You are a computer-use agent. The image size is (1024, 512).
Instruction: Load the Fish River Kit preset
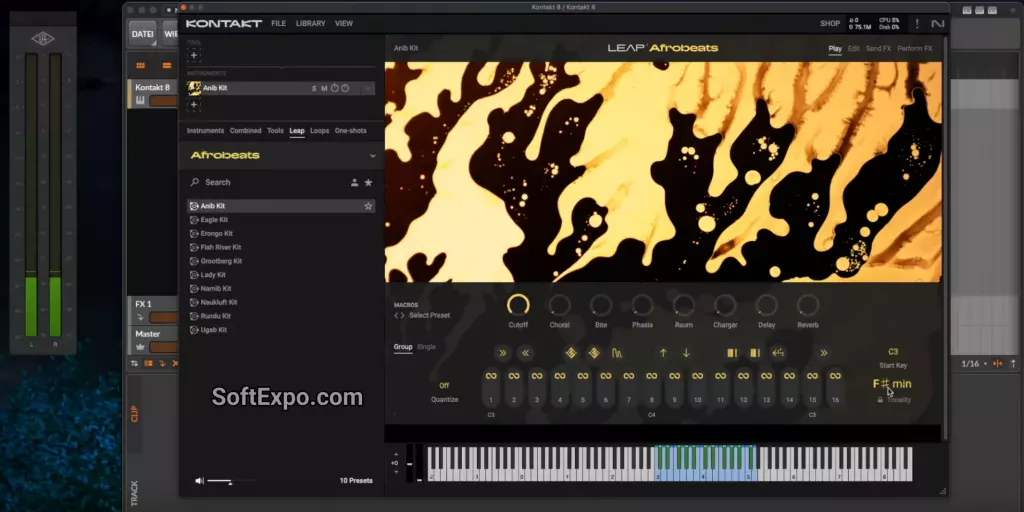click(x=281, y=248)
